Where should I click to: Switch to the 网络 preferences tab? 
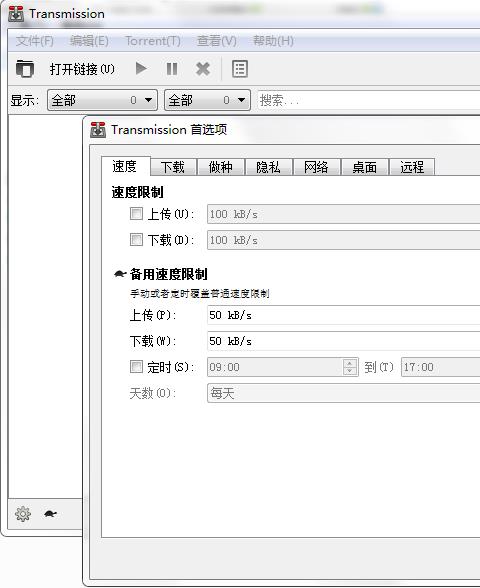[x=316, y=167]
